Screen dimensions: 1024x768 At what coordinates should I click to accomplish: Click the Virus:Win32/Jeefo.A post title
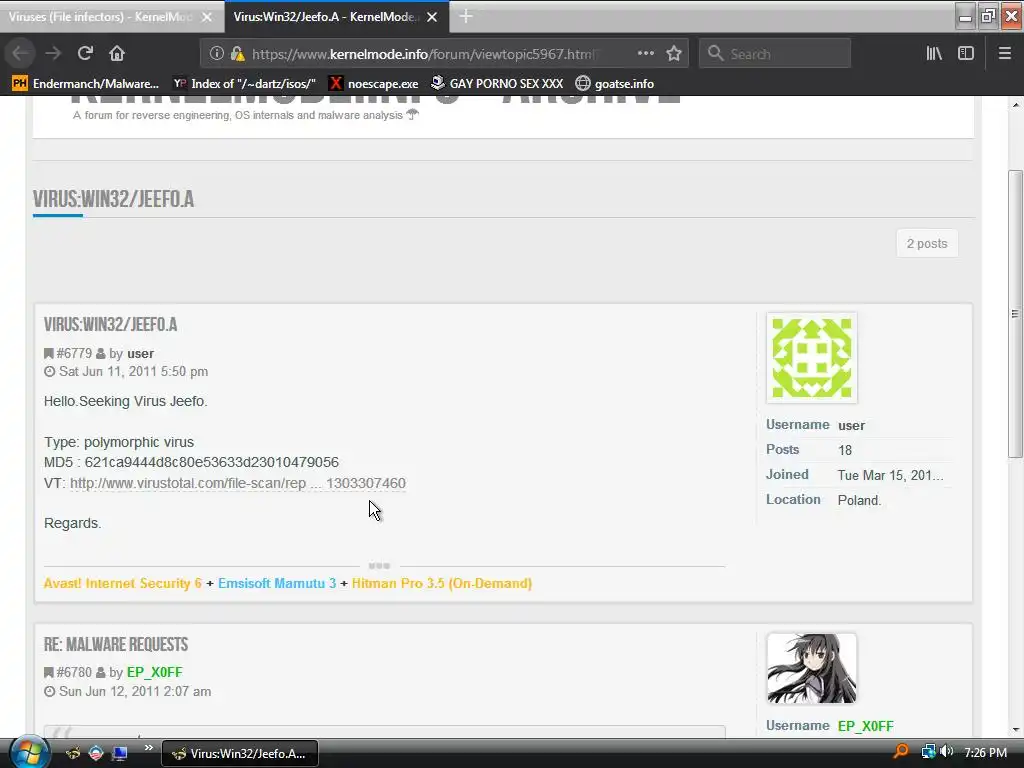point(110,325)
